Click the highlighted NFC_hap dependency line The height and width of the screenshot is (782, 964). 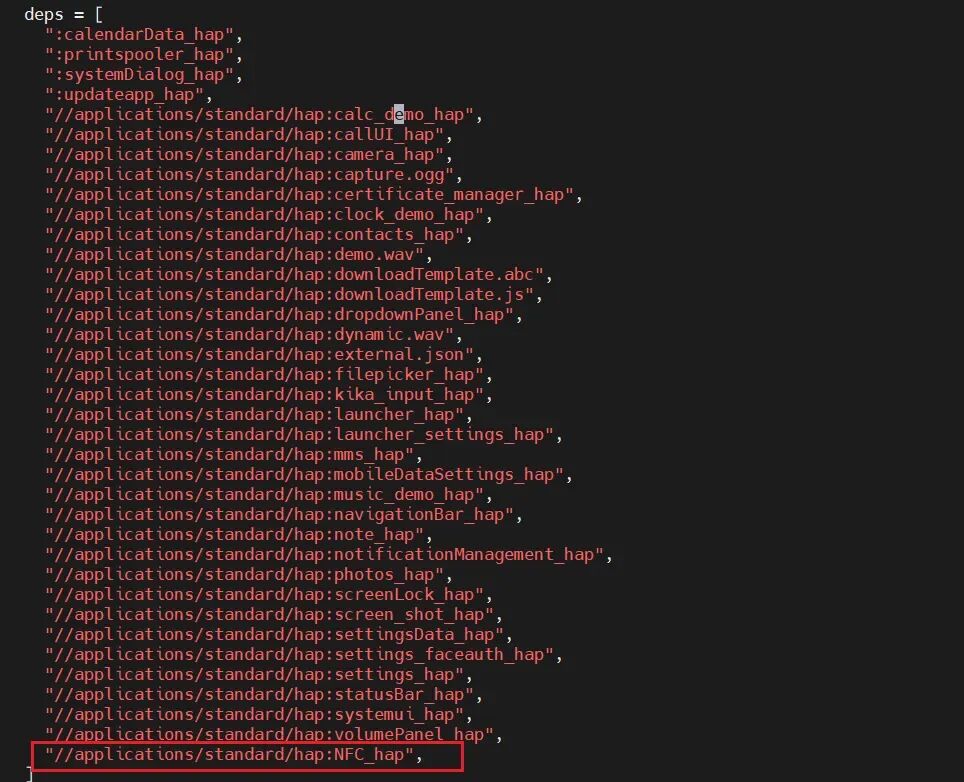coord(234,754)
